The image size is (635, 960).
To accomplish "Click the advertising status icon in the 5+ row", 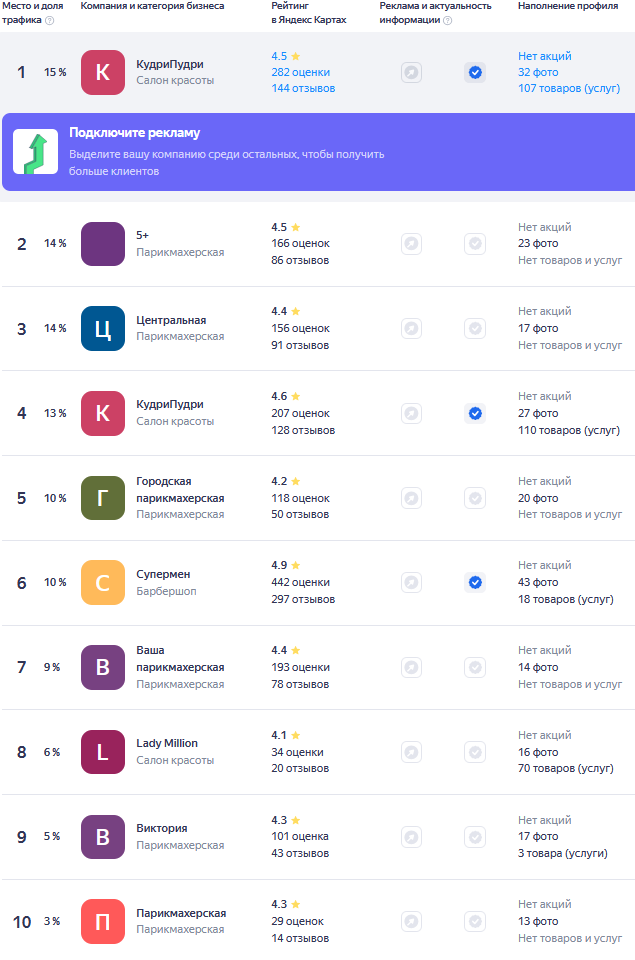I will point(411,244).
